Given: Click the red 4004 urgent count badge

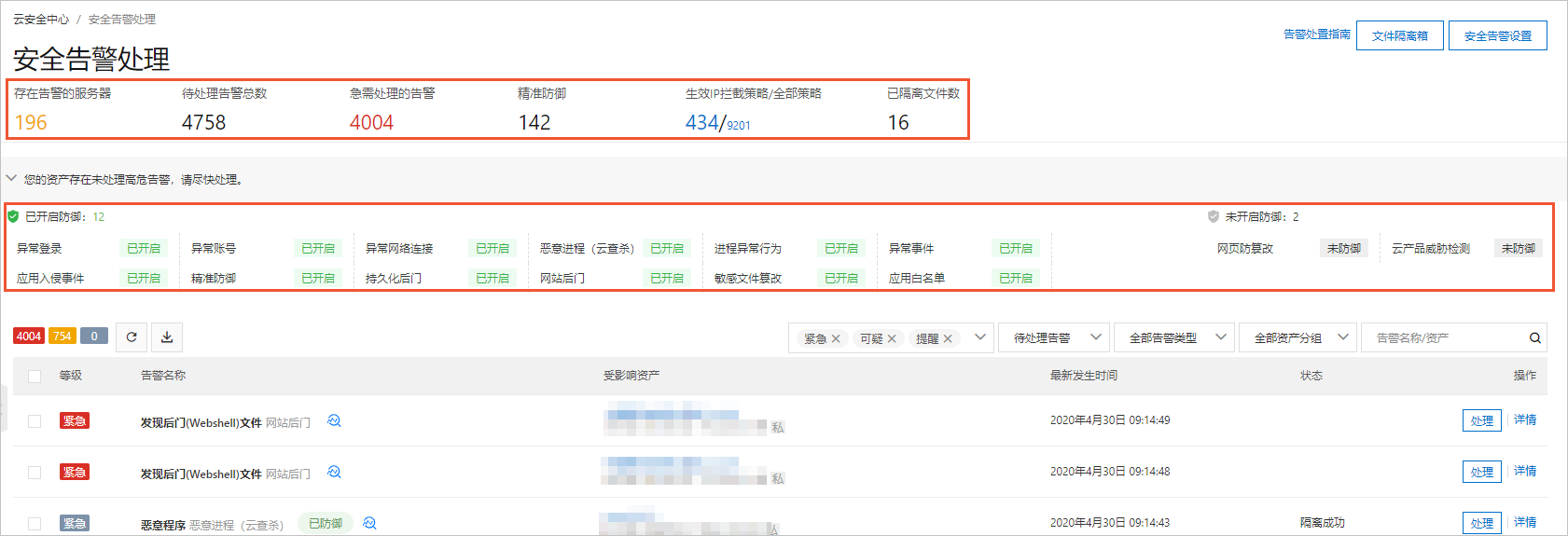Looking at the screenshot, I should (29, 336).
